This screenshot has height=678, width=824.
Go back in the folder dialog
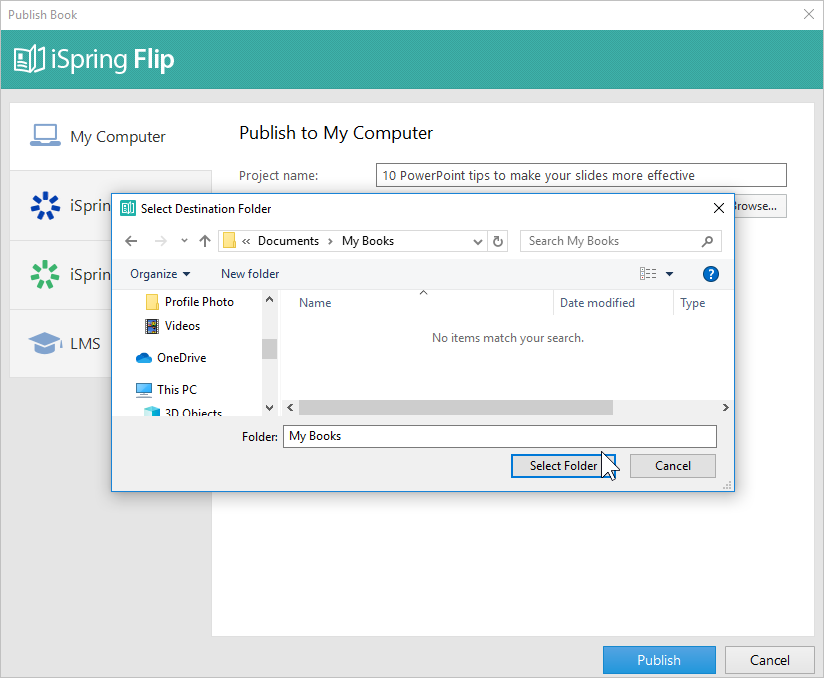click(131, 241)
